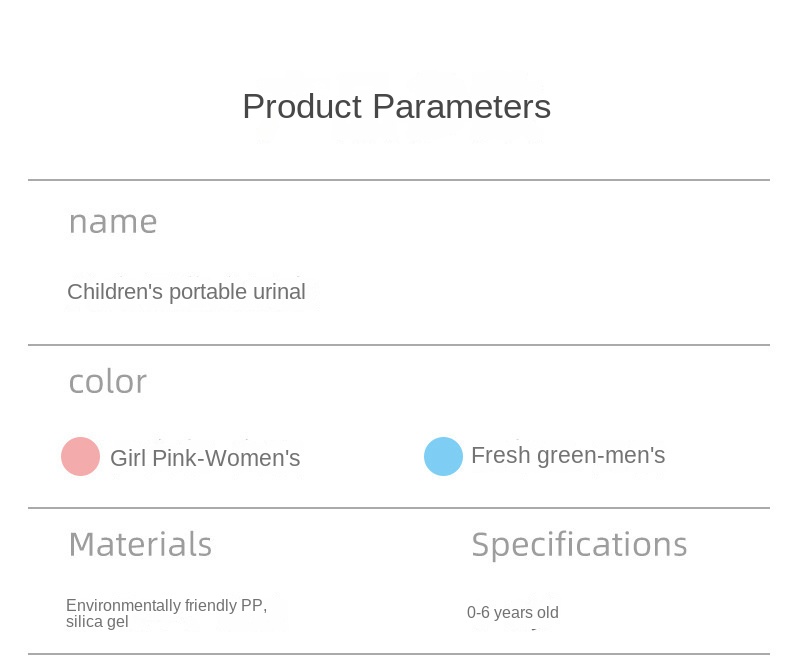This screenshot has width=790, height=658.
Task: Select the blue Fresh green color swatch
Action: tap(443, 456)
